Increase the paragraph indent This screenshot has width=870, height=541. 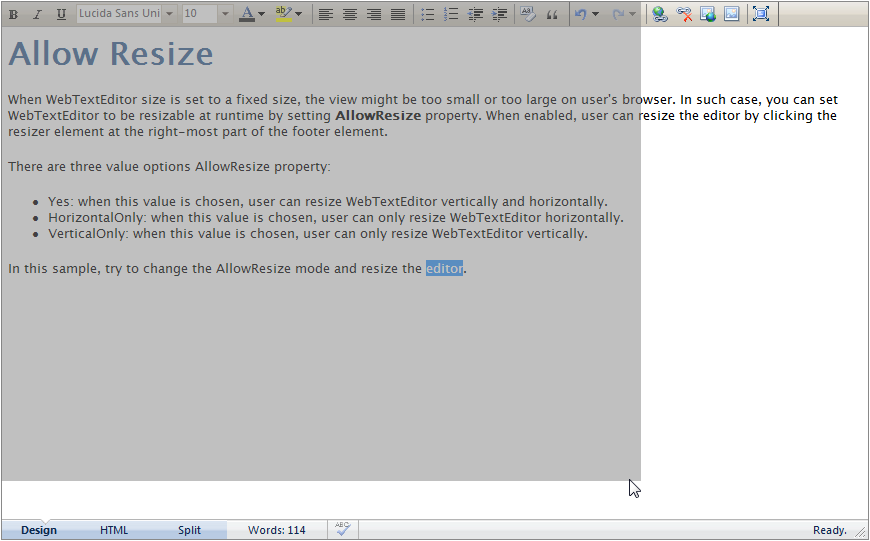tap(499, 14)
